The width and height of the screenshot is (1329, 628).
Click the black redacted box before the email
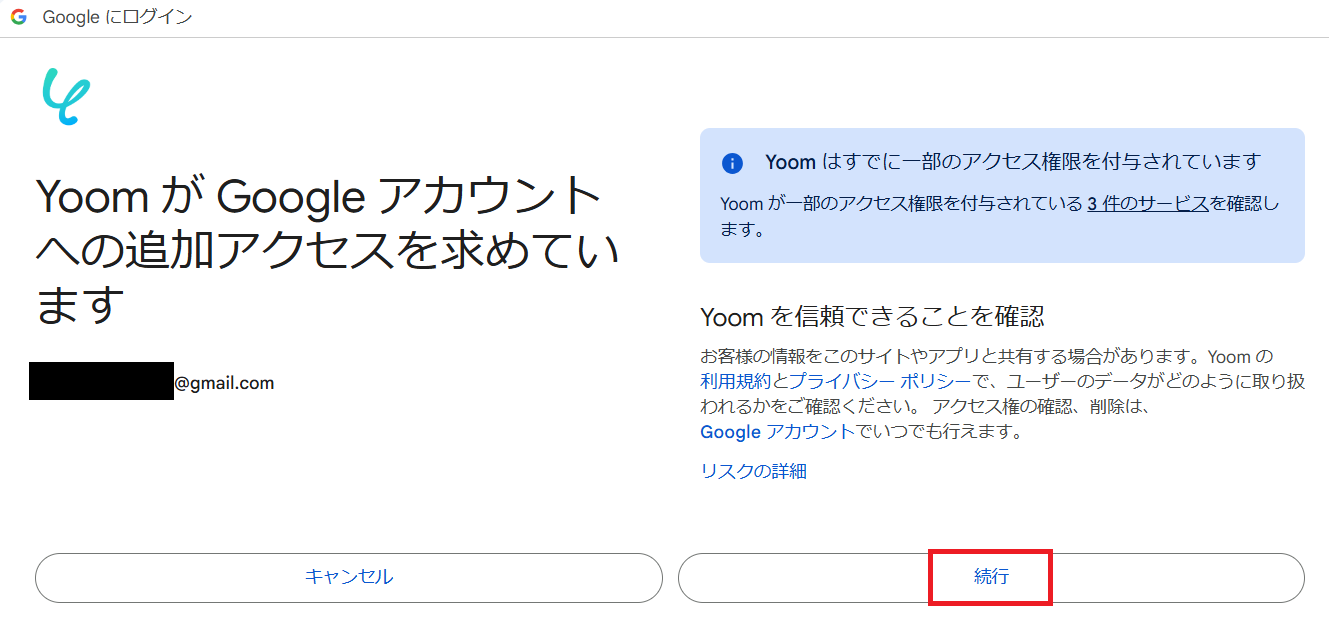coord(101,382)
